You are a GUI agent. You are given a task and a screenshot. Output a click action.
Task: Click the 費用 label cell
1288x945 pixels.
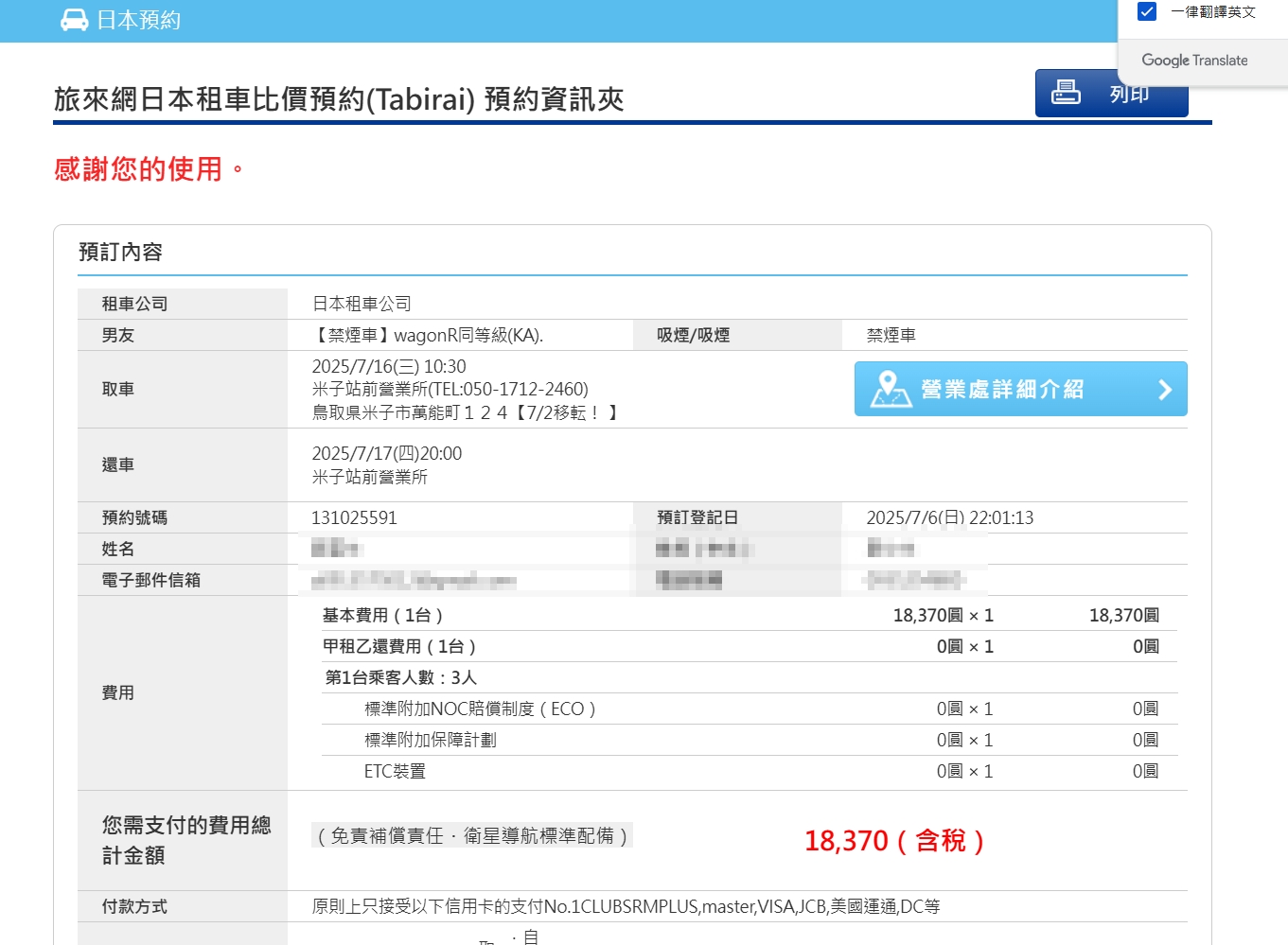tap(183, 692)
